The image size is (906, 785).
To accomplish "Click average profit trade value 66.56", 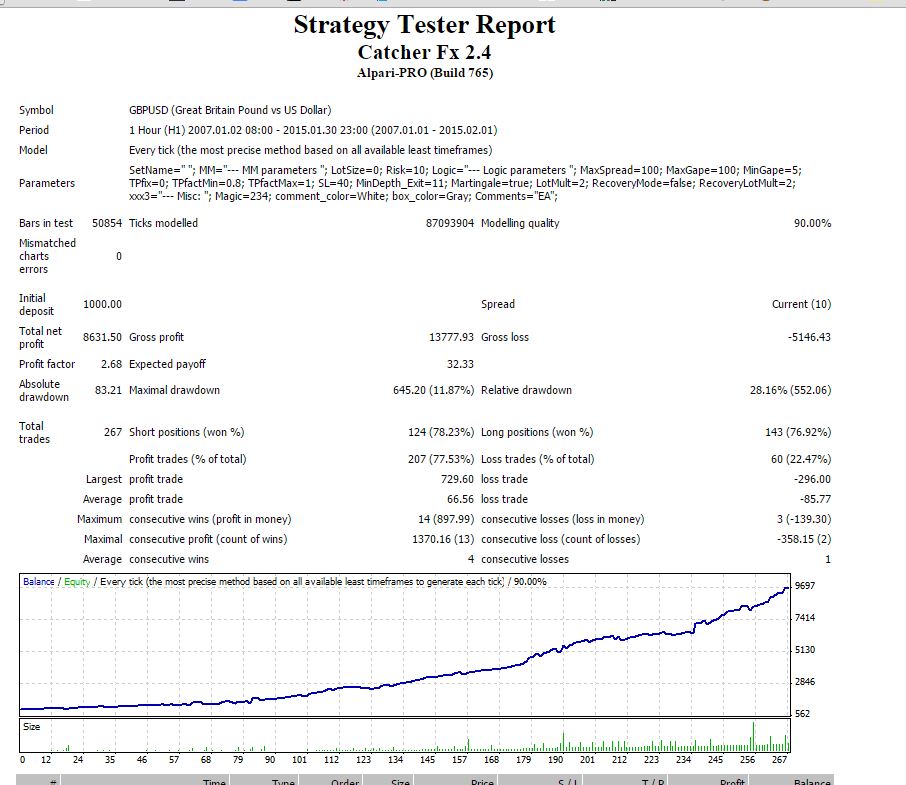I will [460, 499].
